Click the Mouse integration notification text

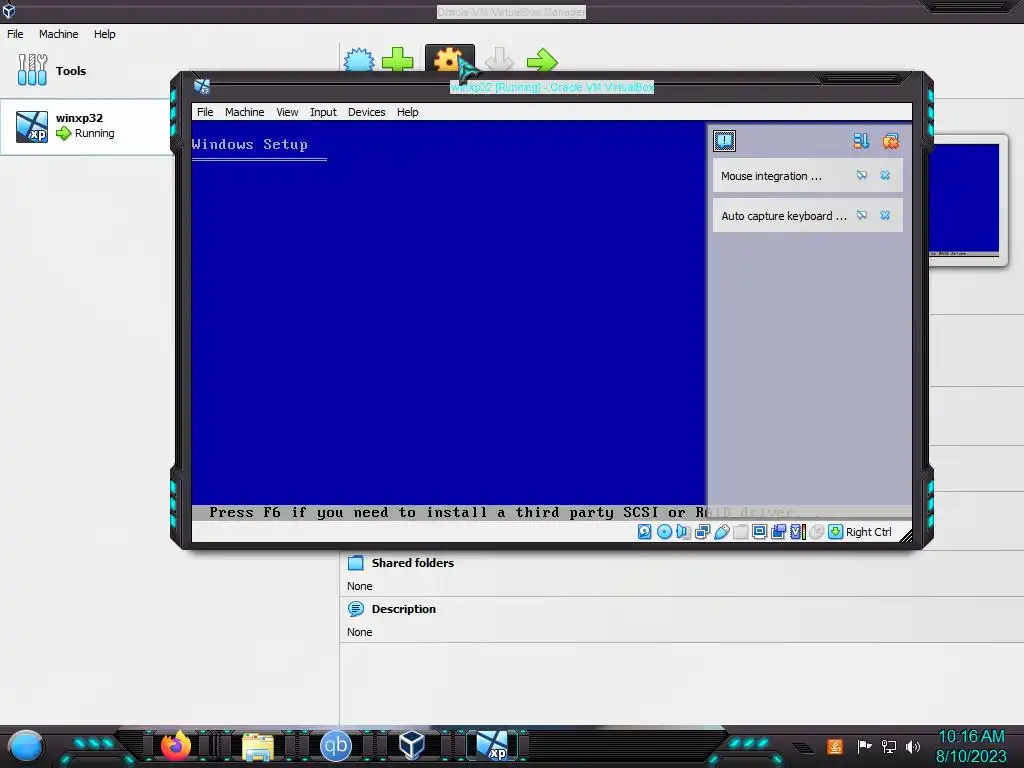point(771,176)
